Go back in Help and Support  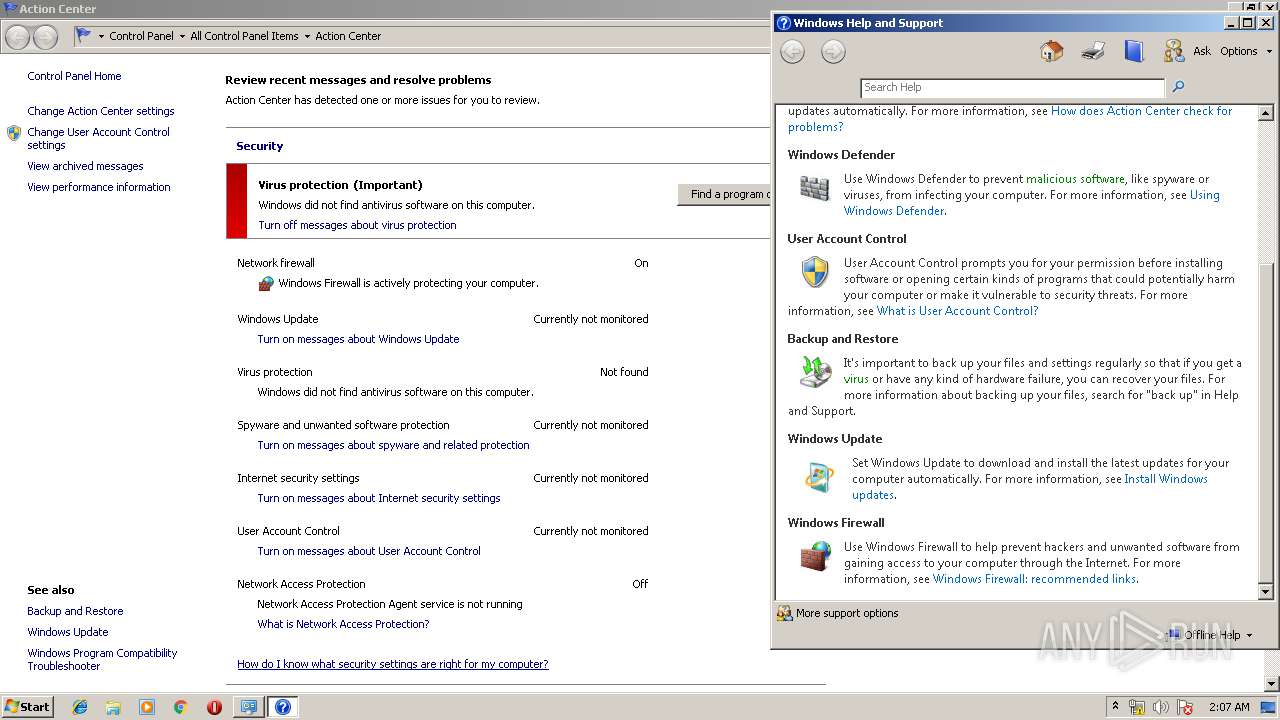(792, 52)
